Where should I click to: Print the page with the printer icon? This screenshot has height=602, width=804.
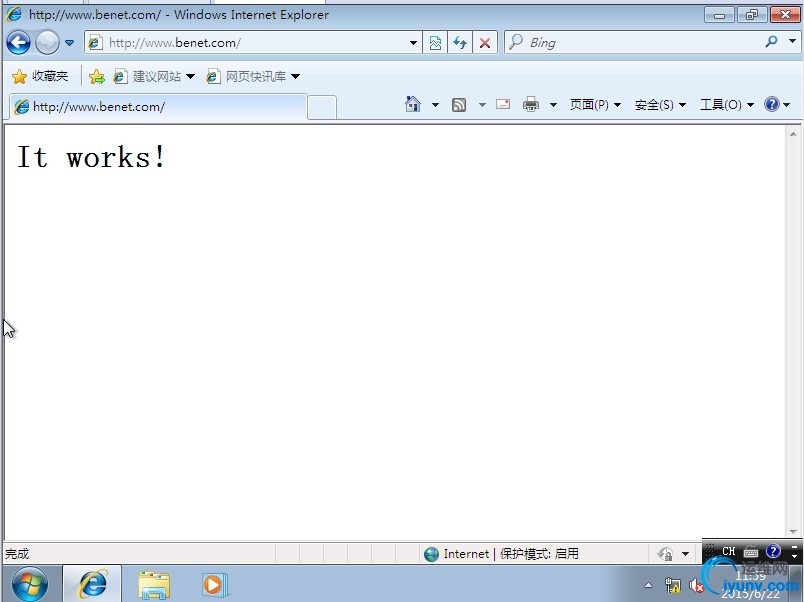531,104
